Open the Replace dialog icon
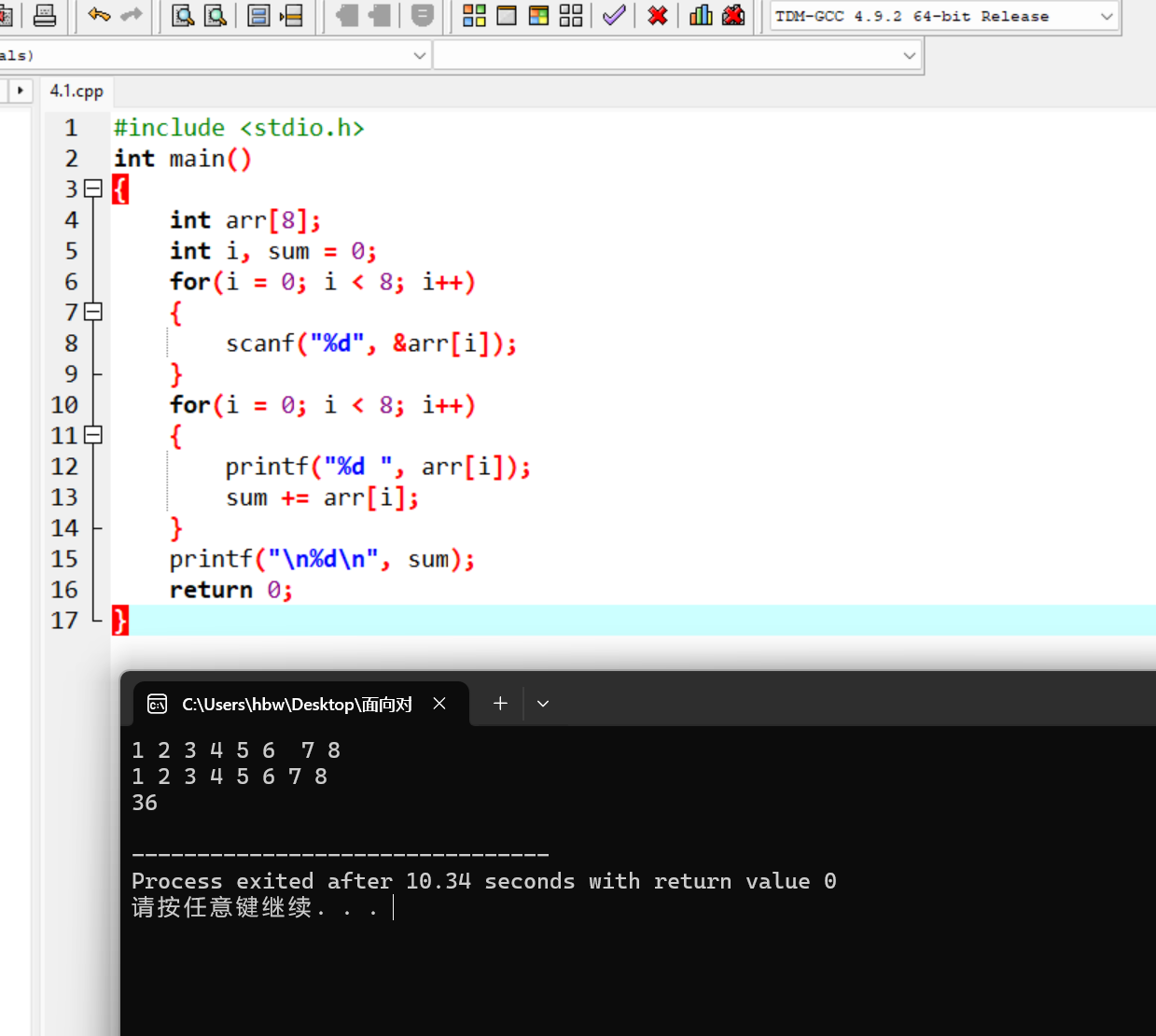1156x1036 pixels. tap(216, 15)
